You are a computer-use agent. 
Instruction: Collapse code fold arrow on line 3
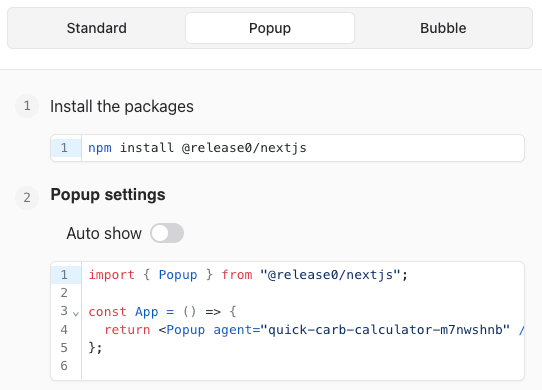pyautogui.click(x=76, y=314)
